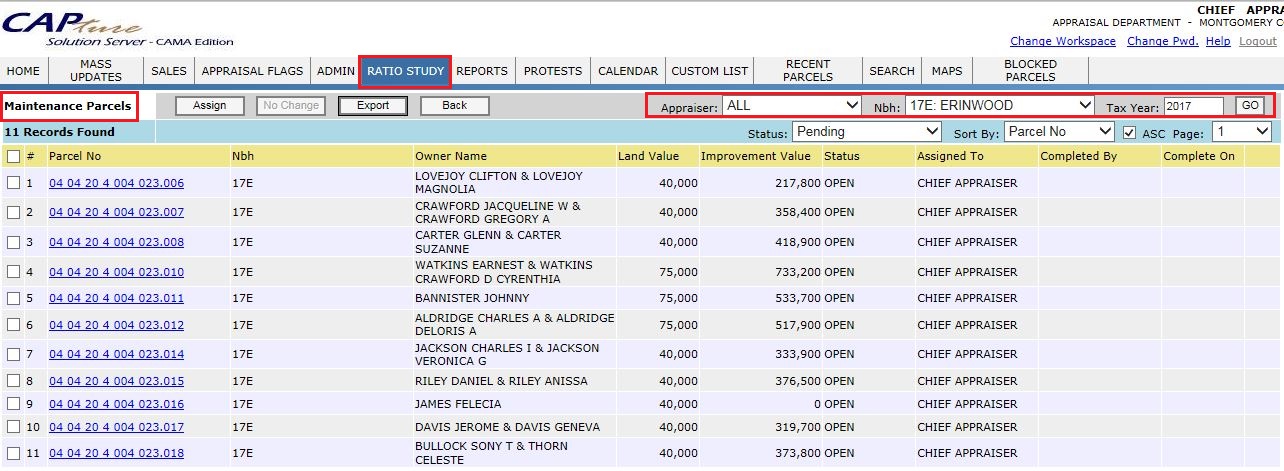Hit the GO button next to Tax Year
Viewport: 1284px width, 471px height.
pyautogui.click(x=1250, y=105)
